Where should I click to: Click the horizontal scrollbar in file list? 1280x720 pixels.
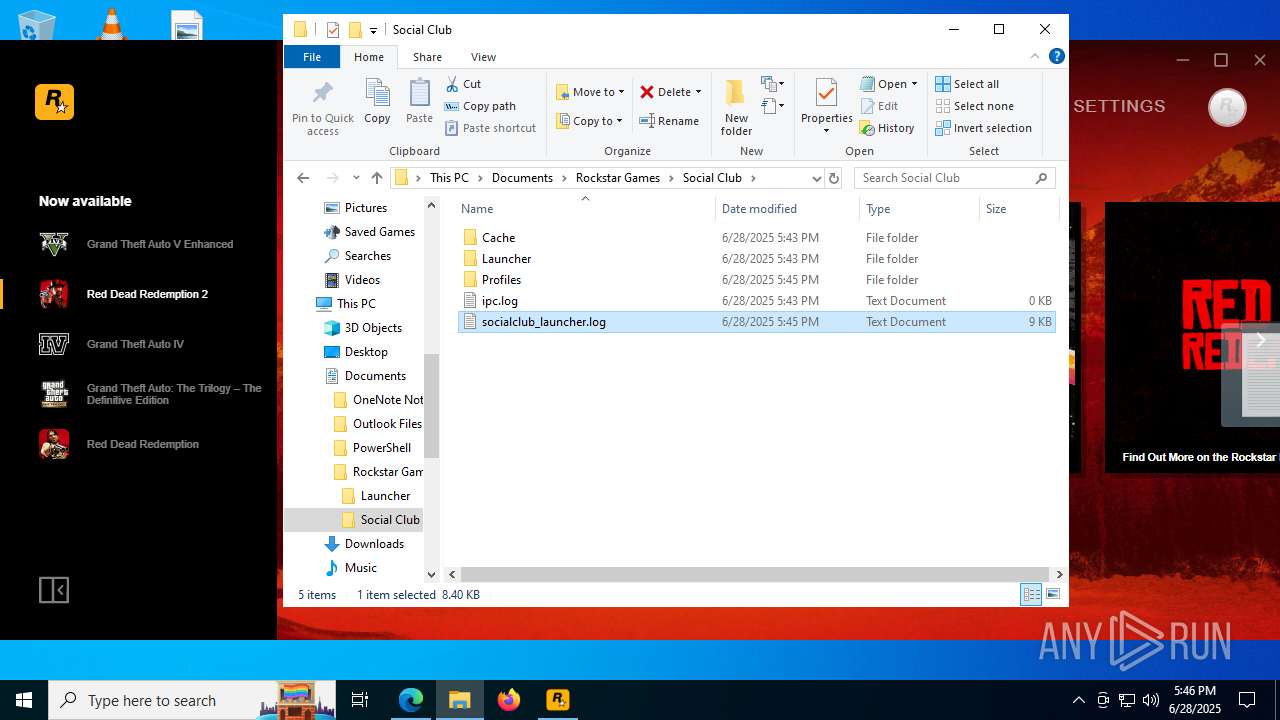point(755,575)
